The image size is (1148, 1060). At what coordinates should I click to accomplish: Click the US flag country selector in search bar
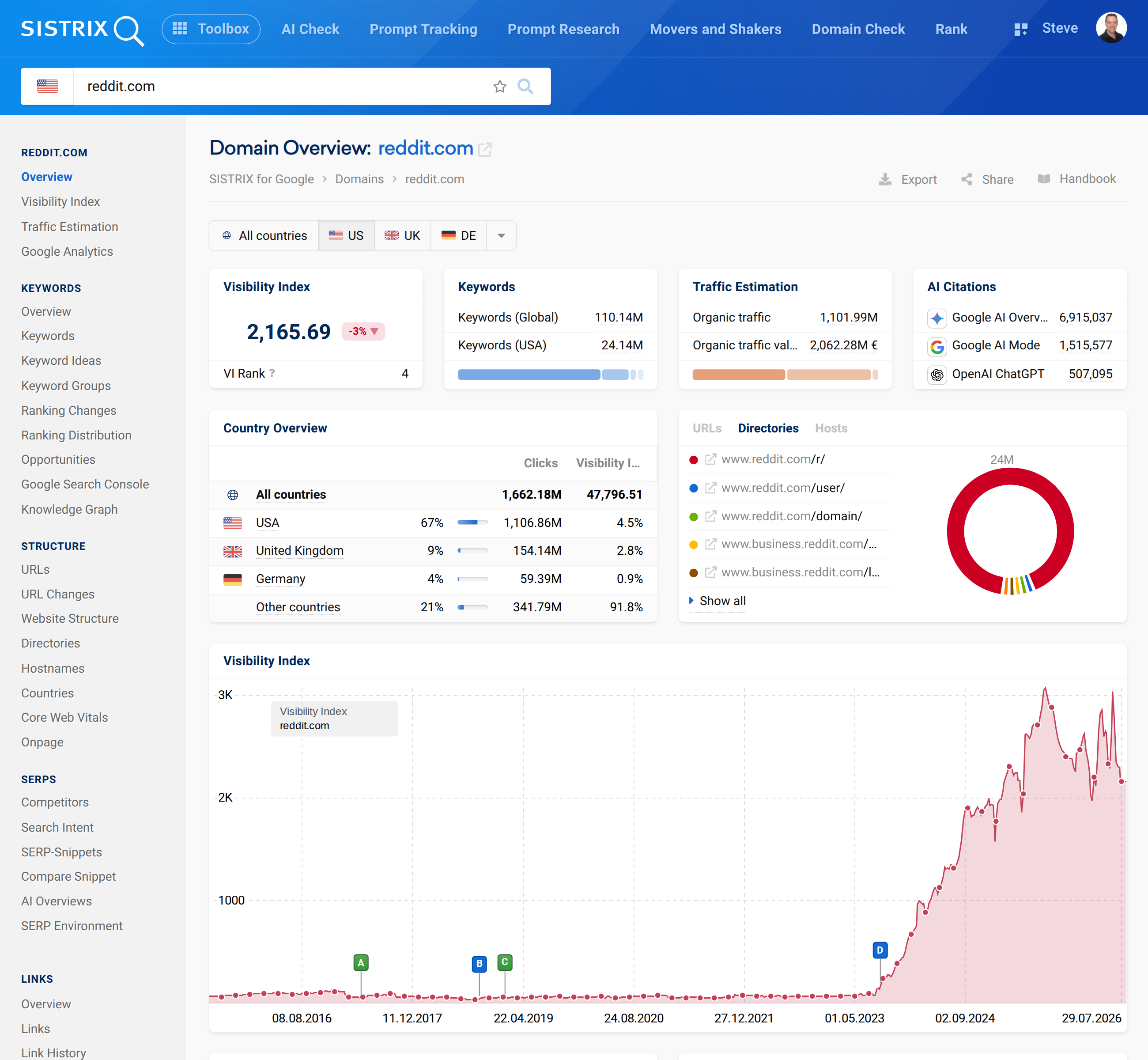[47, 86]
